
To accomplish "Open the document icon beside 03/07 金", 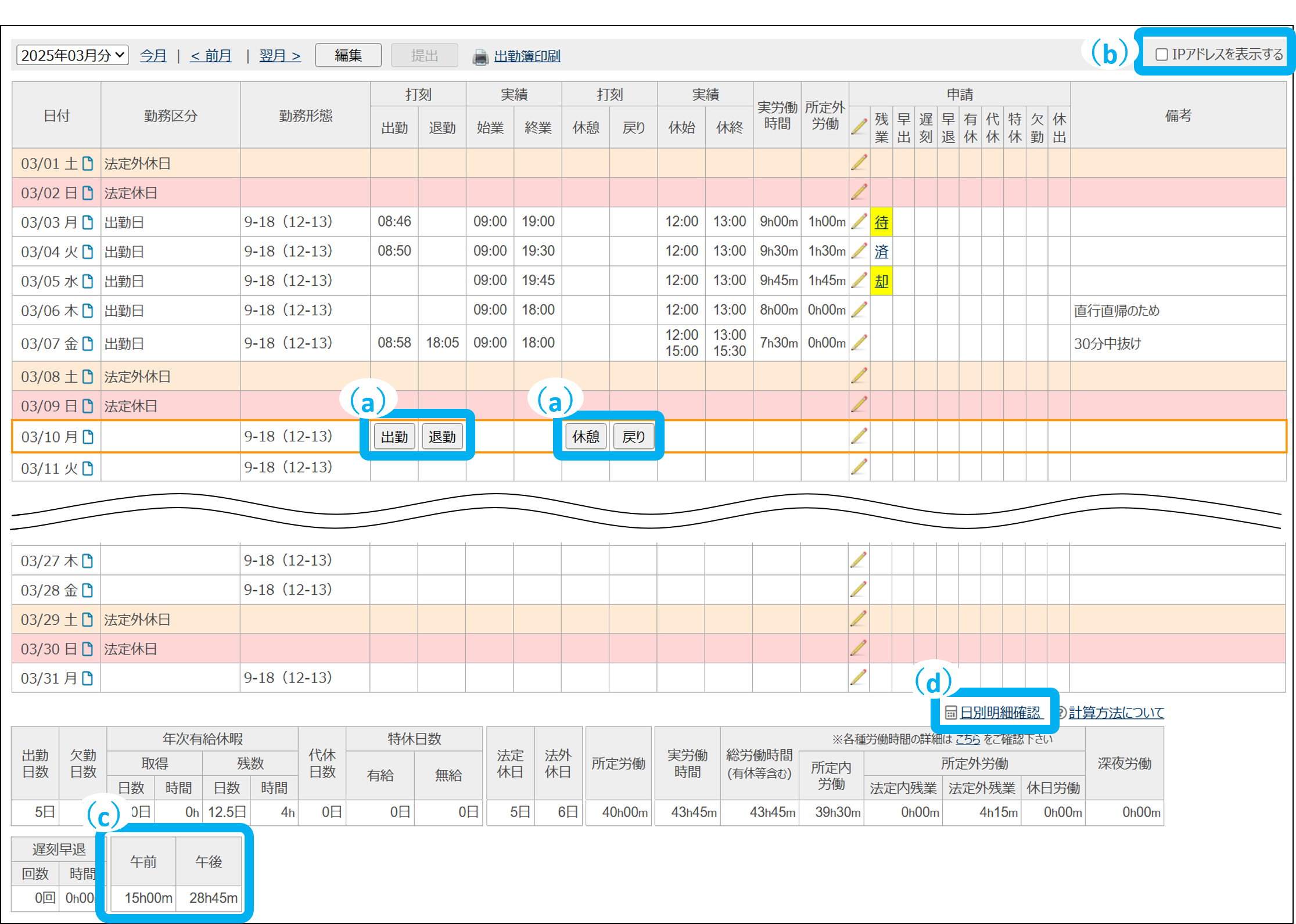I will 88,343.
